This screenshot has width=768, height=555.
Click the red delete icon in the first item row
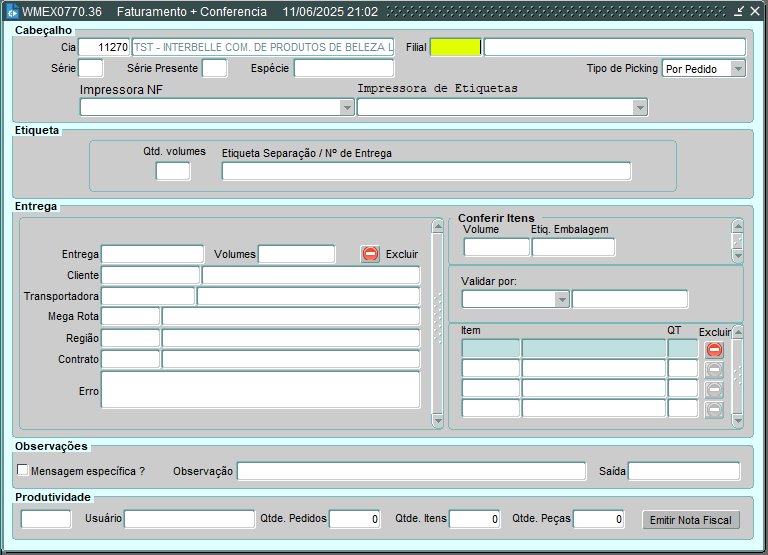pyautogui.click(x=714, y=349)
